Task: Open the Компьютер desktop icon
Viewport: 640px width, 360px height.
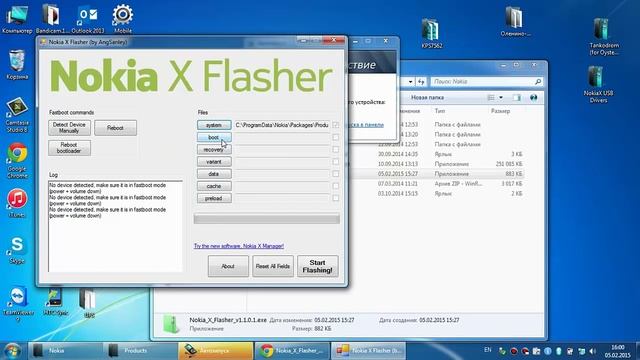Action: pyautogui.click(x=16, y=18)
